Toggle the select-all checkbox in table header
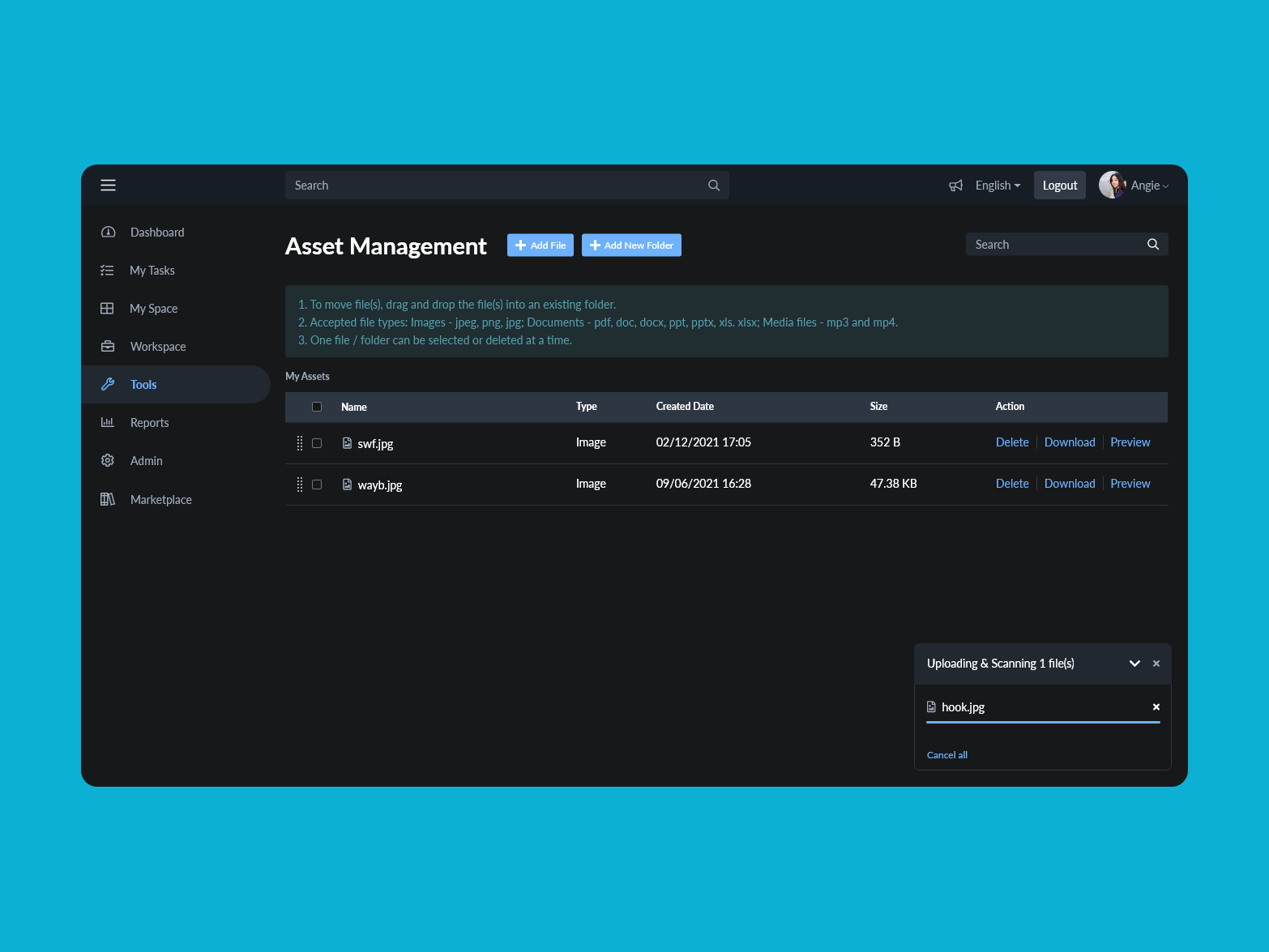Screen dimensions: 1269x952 [x=317, y=407]
